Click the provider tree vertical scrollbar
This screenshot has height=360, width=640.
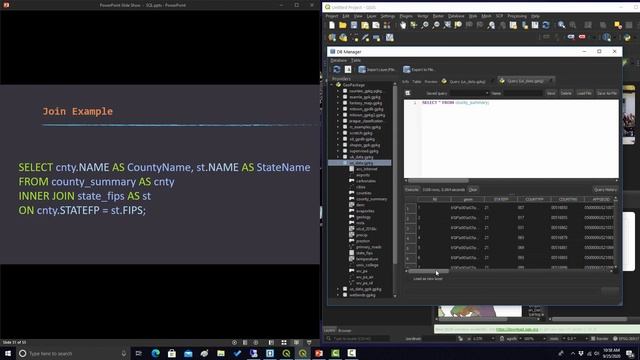[395, 176]
